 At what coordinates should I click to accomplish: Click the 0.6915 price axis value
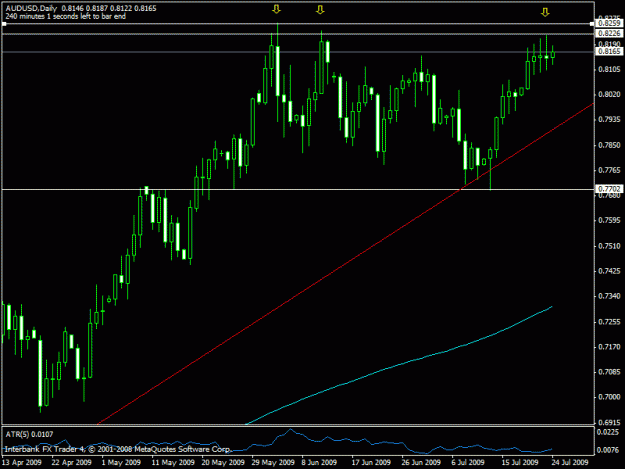(609, 422)
